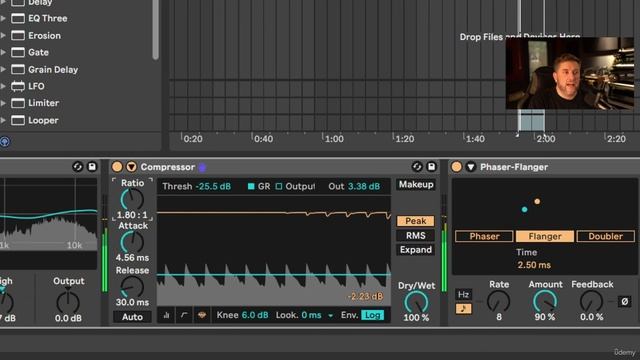Image resolution: width=640 pixels, height=360 pixels.
Task: Switch Compressor to transfer curve view icon
Action: coord(184,315)
